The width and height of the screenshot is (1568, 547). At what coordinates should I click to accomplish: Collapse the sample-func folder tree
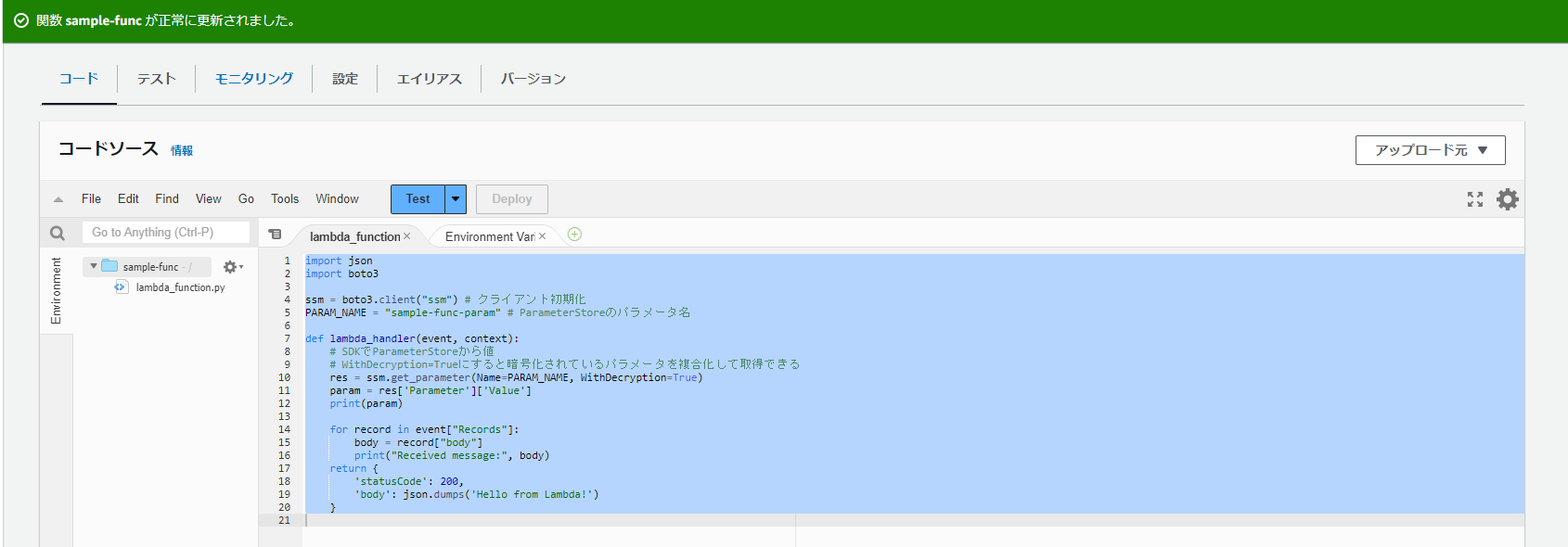coord(93,266)
